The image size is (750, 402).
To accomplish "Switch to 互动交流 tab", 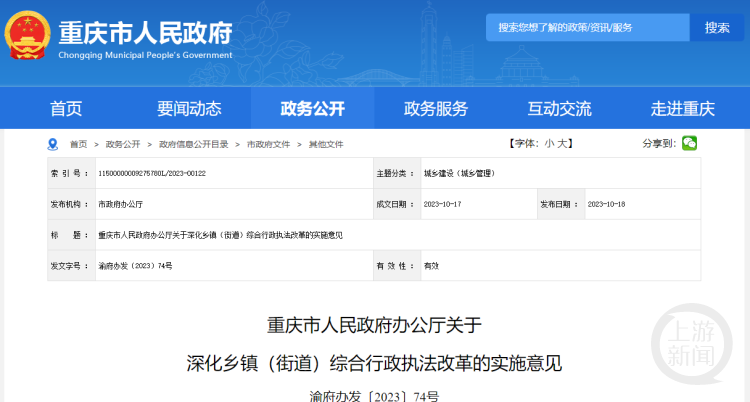I will coord(559,109).
